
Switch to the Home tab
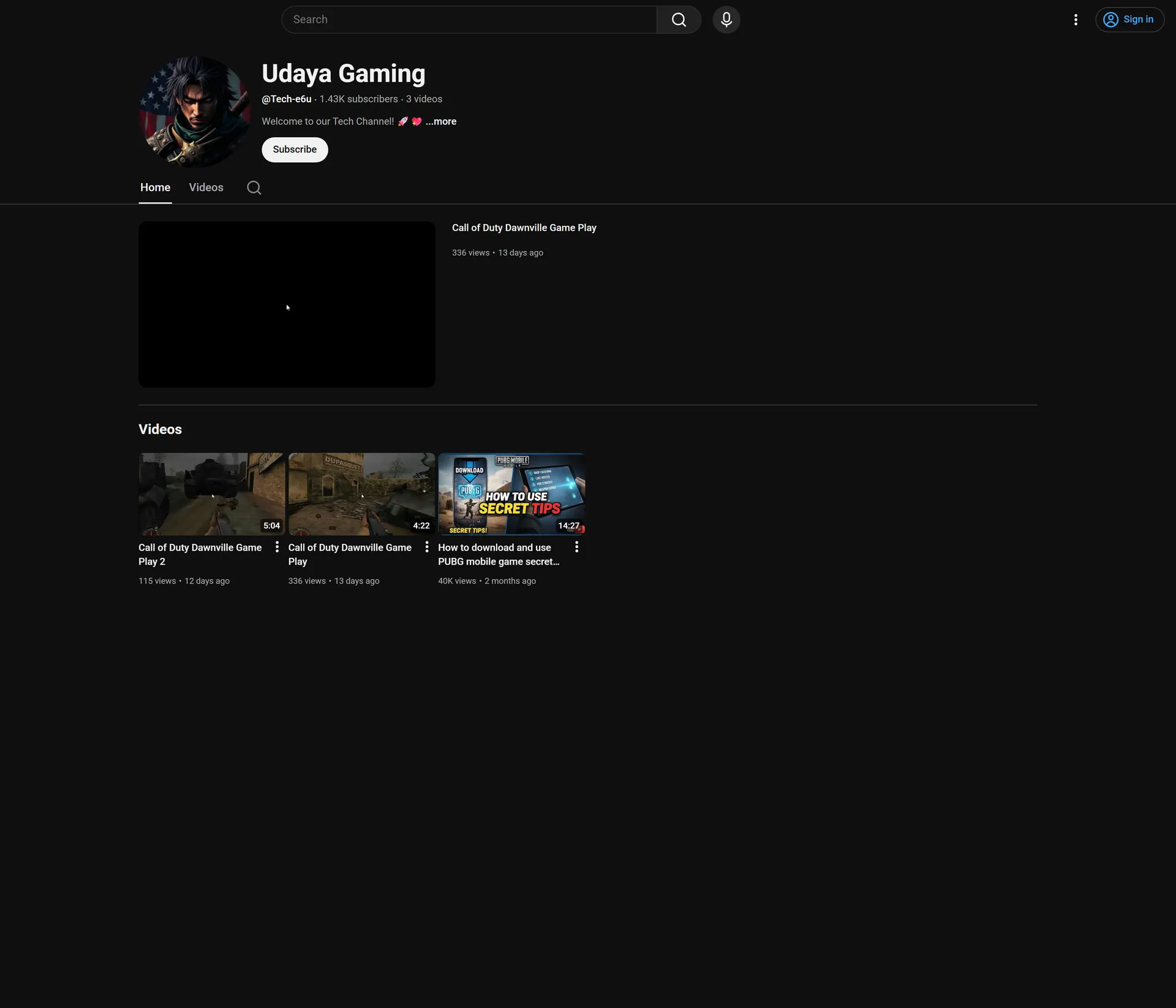[x=156, y=187]
